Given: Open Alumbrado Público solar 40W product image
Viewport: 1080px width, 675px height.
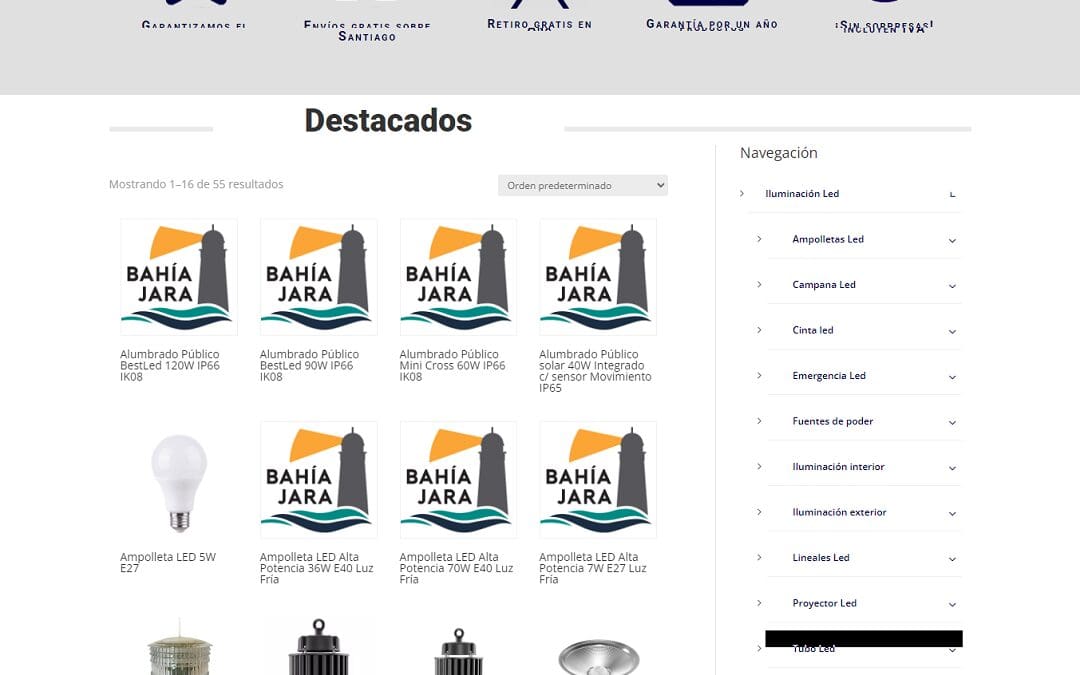Looking at the screenshot, I should coord(598,277).
